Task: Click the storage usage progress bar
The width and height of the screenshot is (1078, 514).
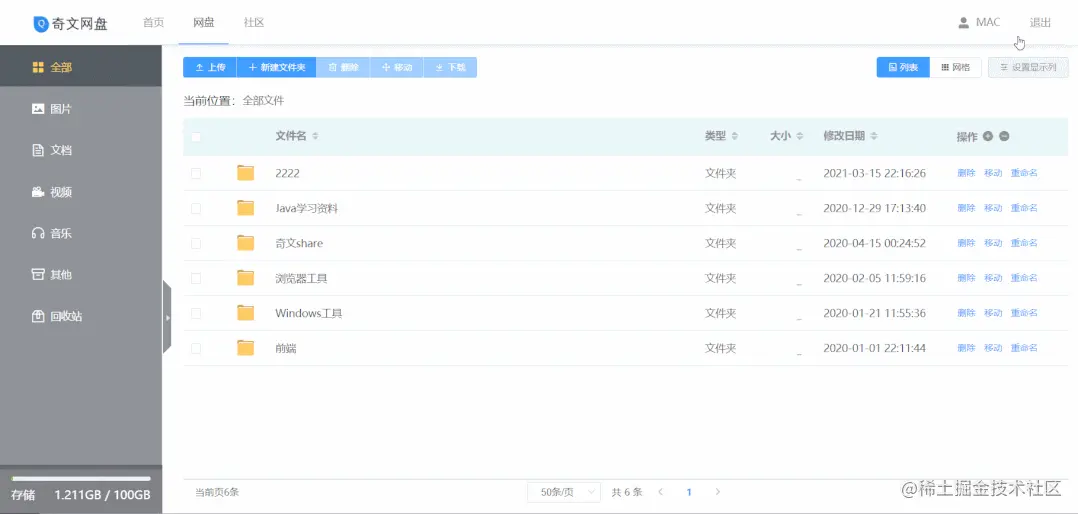Action: pos(81,478)
